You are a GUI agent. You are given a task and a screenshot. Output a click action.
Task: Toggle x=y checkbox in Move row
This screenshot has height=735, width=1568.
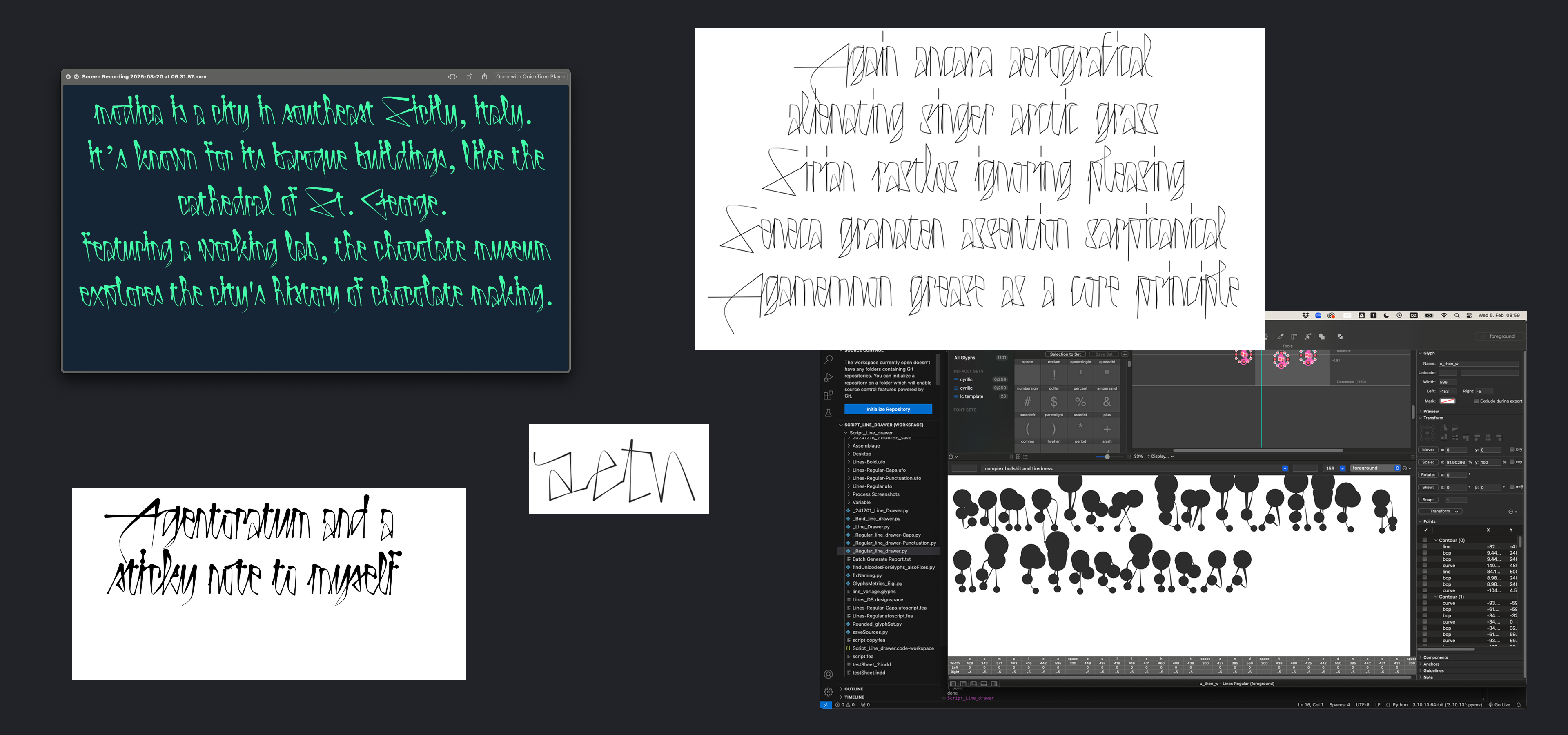(x=1511, y=450)
